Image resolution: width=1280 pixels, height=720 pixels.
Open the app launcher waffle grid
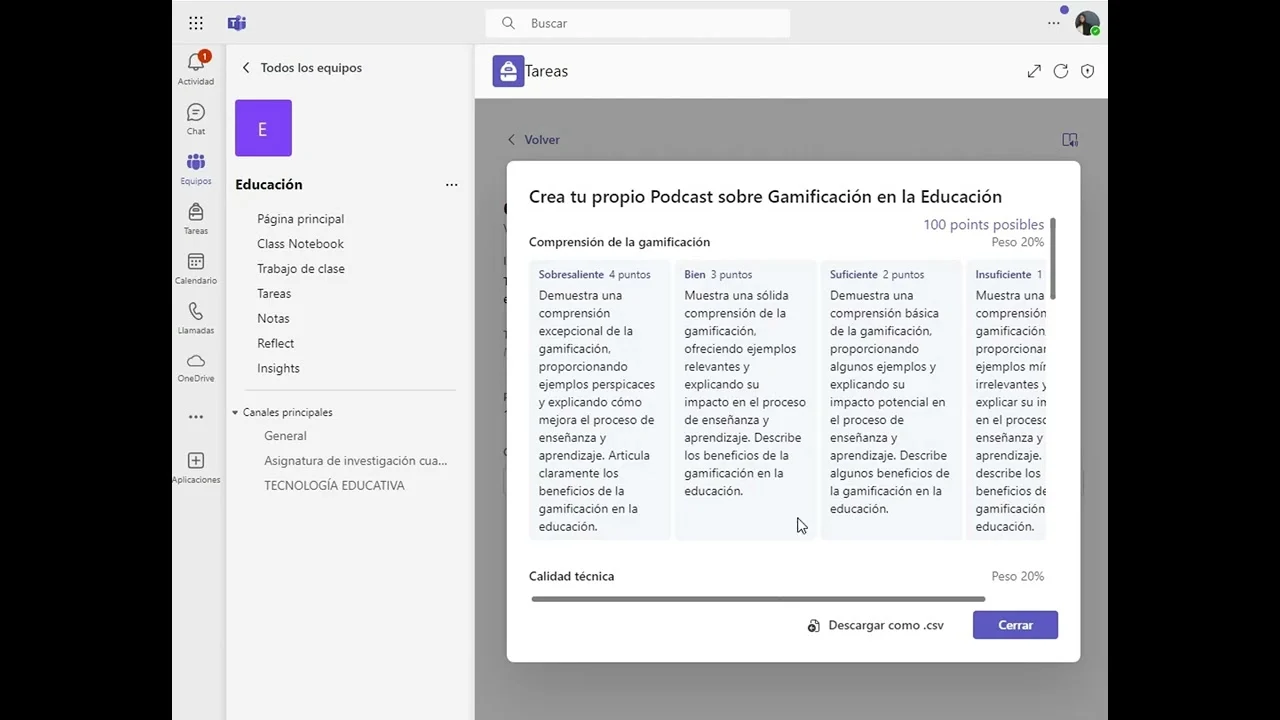[x=196, y=23]
